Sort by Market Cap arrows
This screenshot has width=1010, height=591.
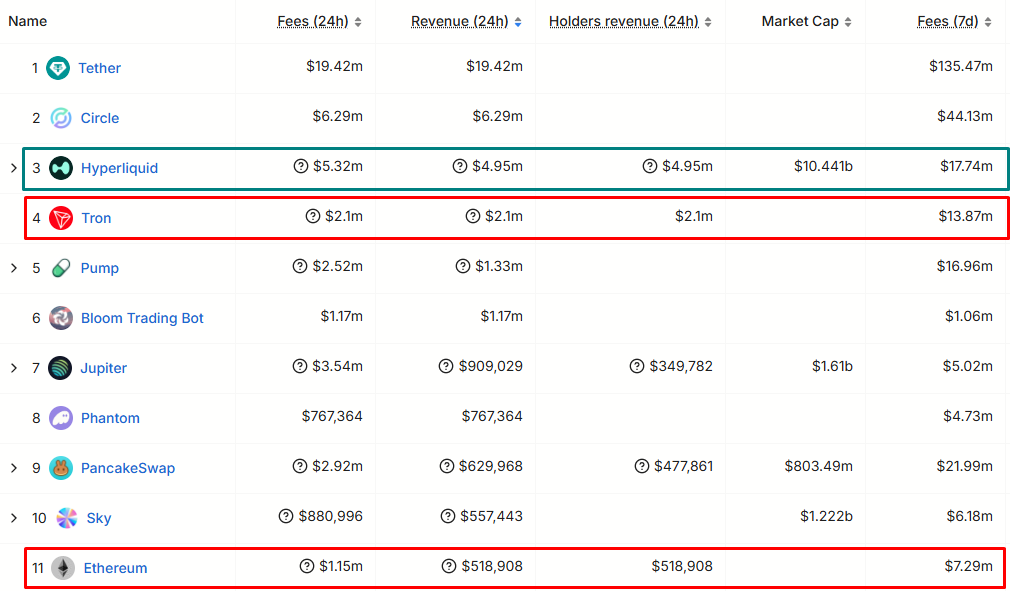pyautogui.click(x=848, y=22)
